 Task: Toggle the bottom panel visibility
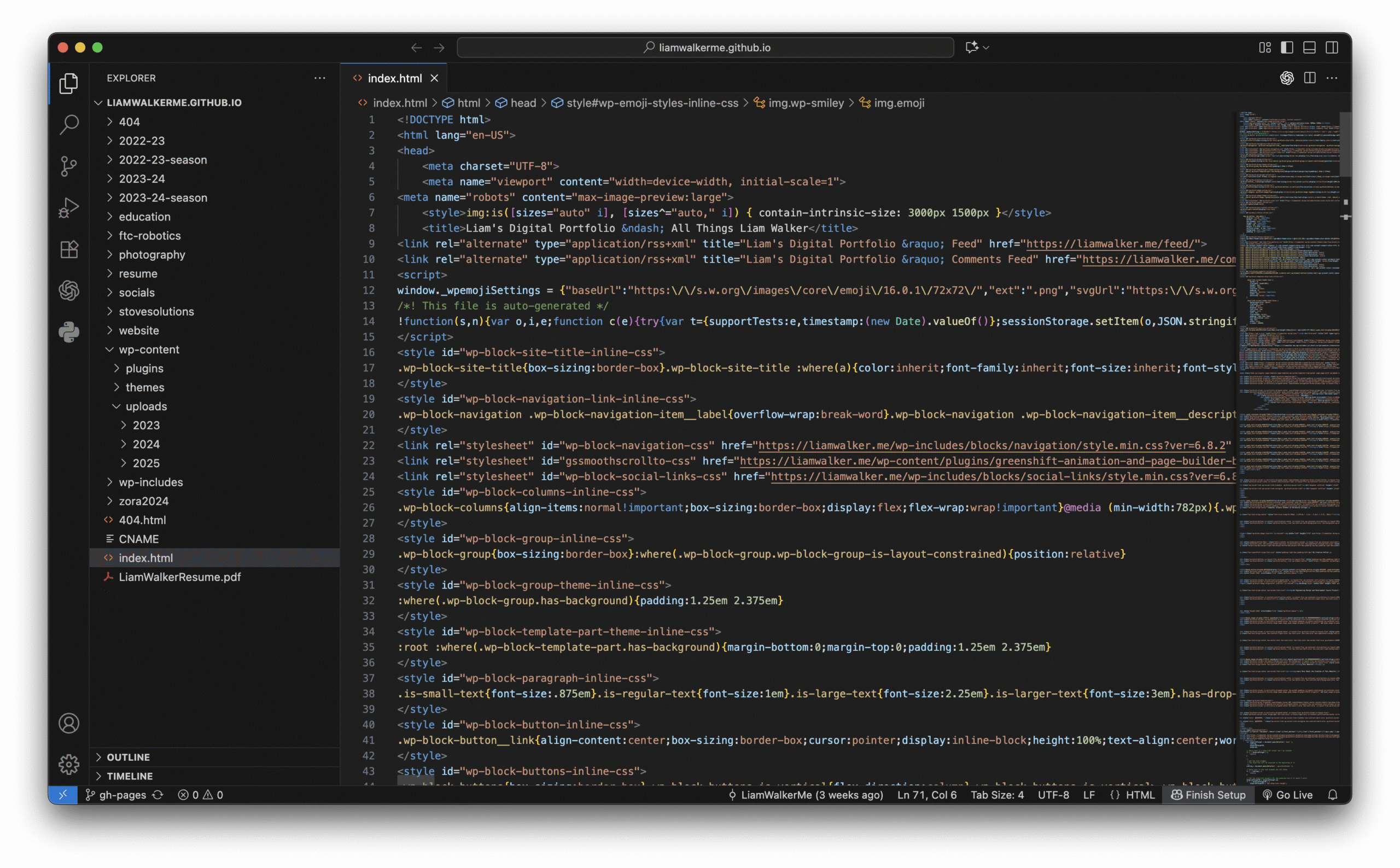[x=1309, y=48]
